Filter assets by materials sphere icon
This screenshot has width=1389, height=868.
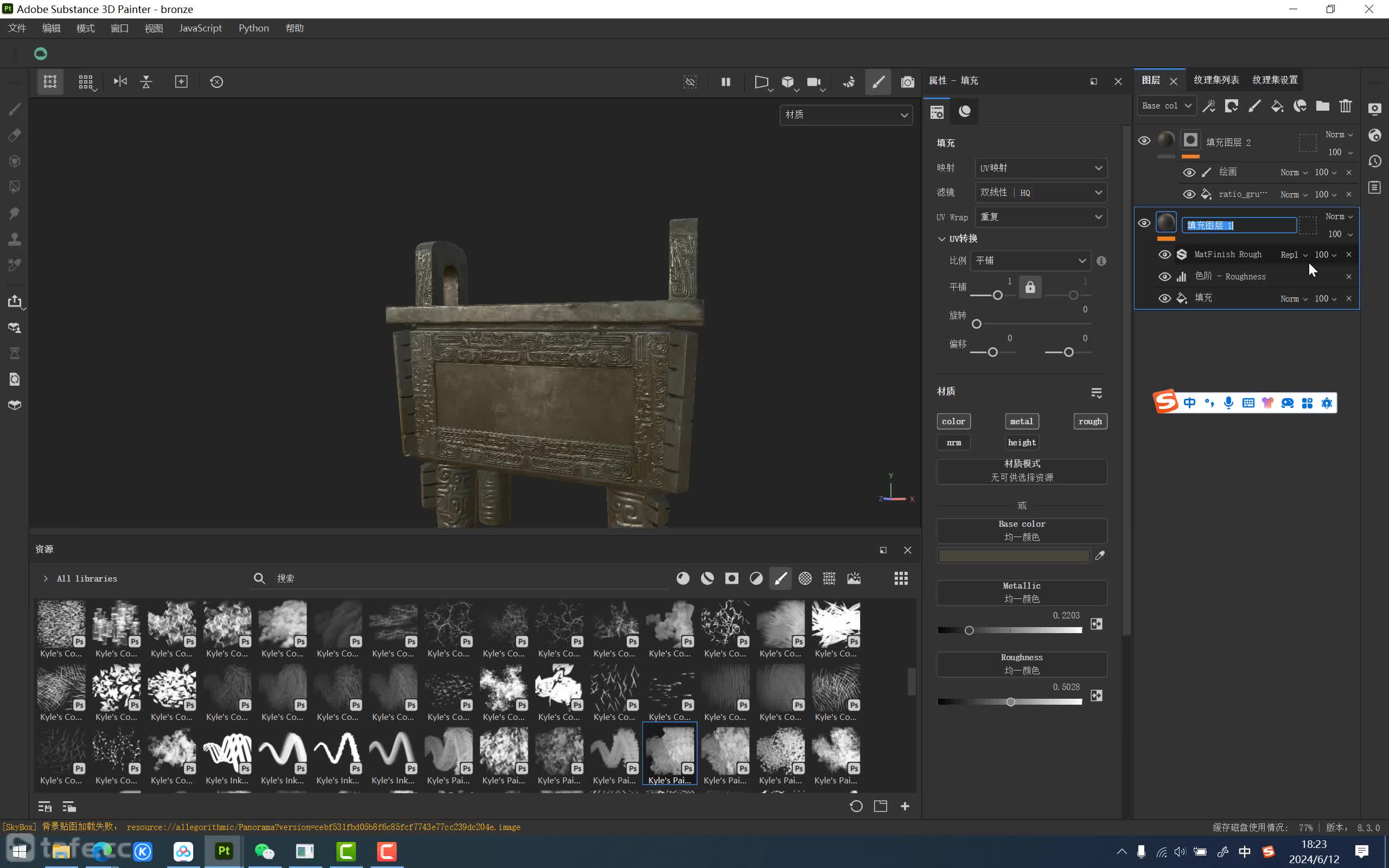tap(683, 578)
